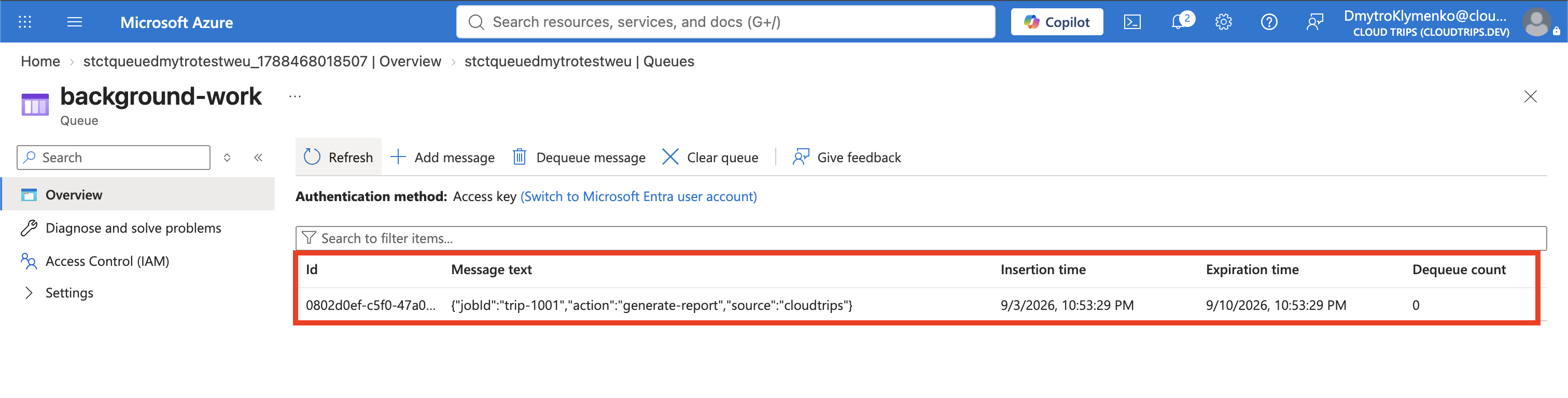Image resolution: width=1568 pixels, height=398 pixels.
Task: Open portal settings gear
Action: click(x=1224, y=22)
